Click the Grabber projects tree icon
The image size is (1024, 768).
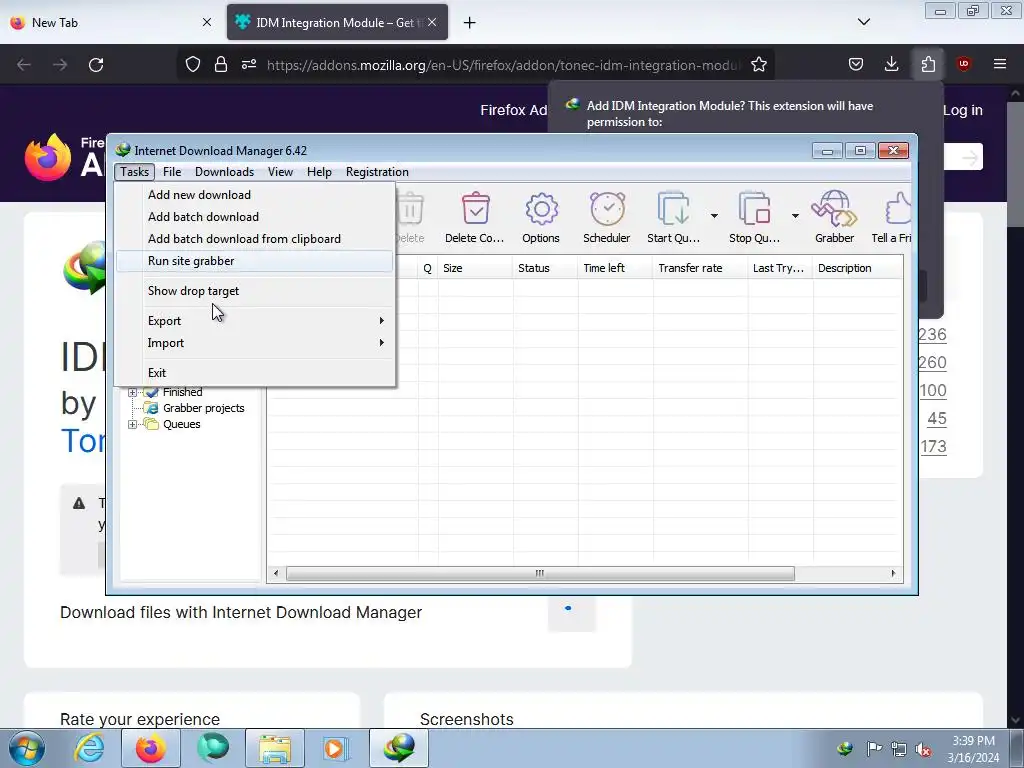(x=152, y=408)
